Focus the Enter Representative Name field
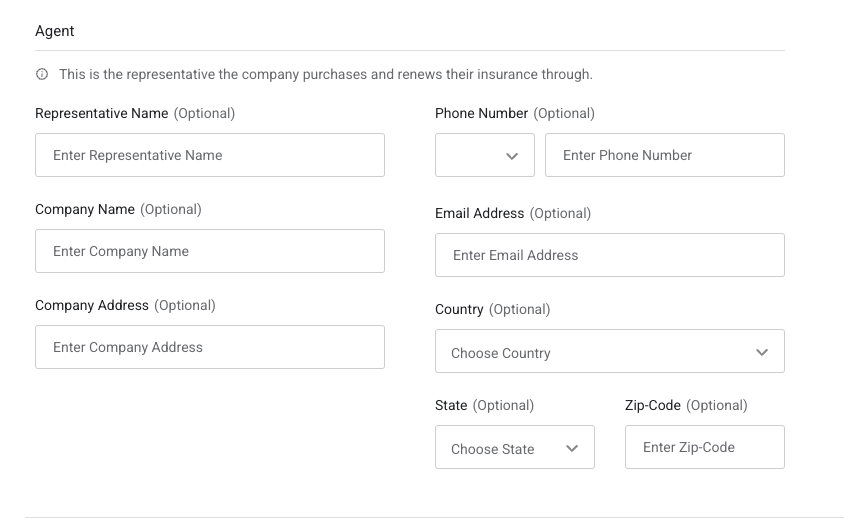This screenshot has width=844, height=522. pyautogui.click(x=209, y=156)
